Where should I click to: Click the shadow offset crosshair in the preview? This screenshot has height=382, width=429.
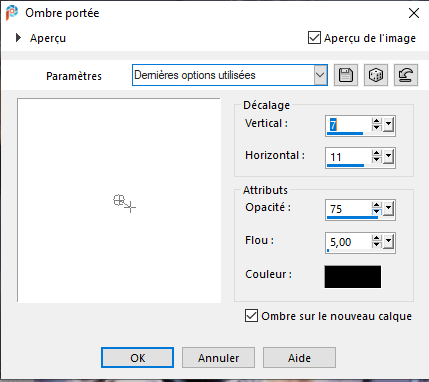tap(131, 207)
